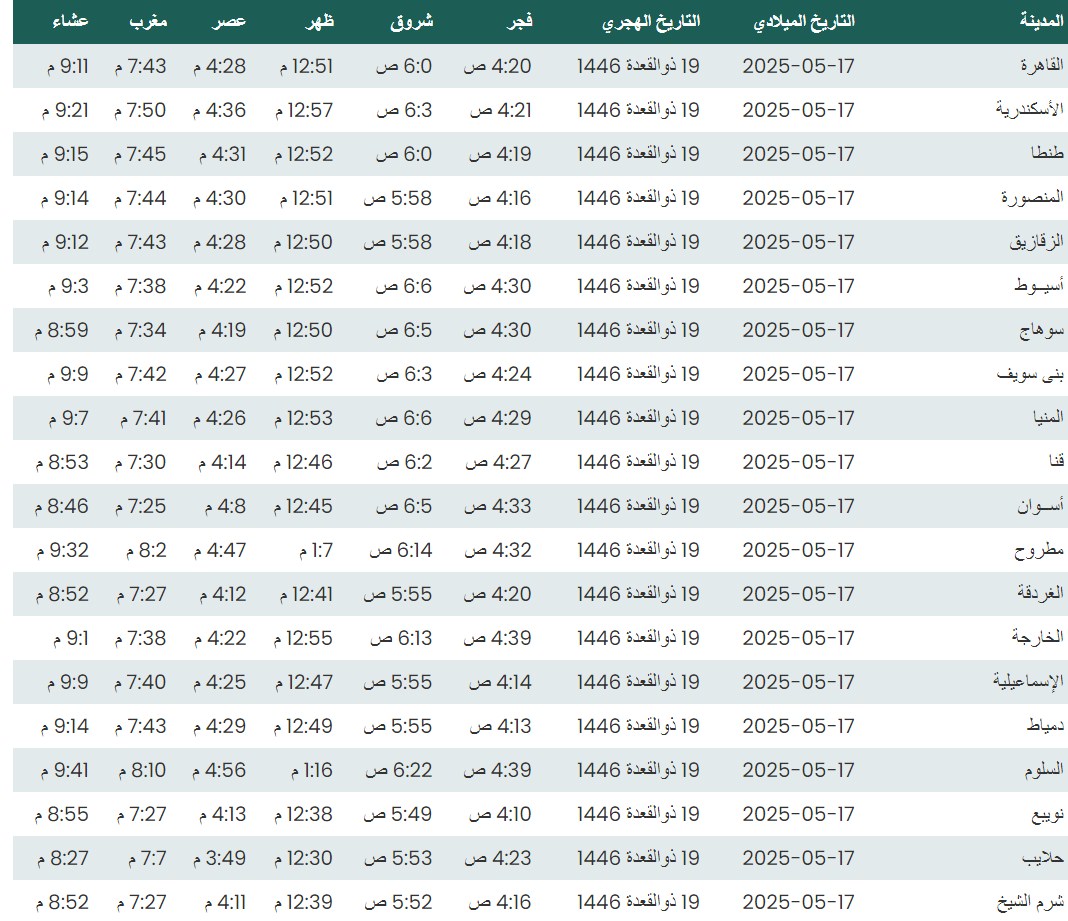Click the Fajr time for دمياط
1068x921 pixels.
coord(500,726)
